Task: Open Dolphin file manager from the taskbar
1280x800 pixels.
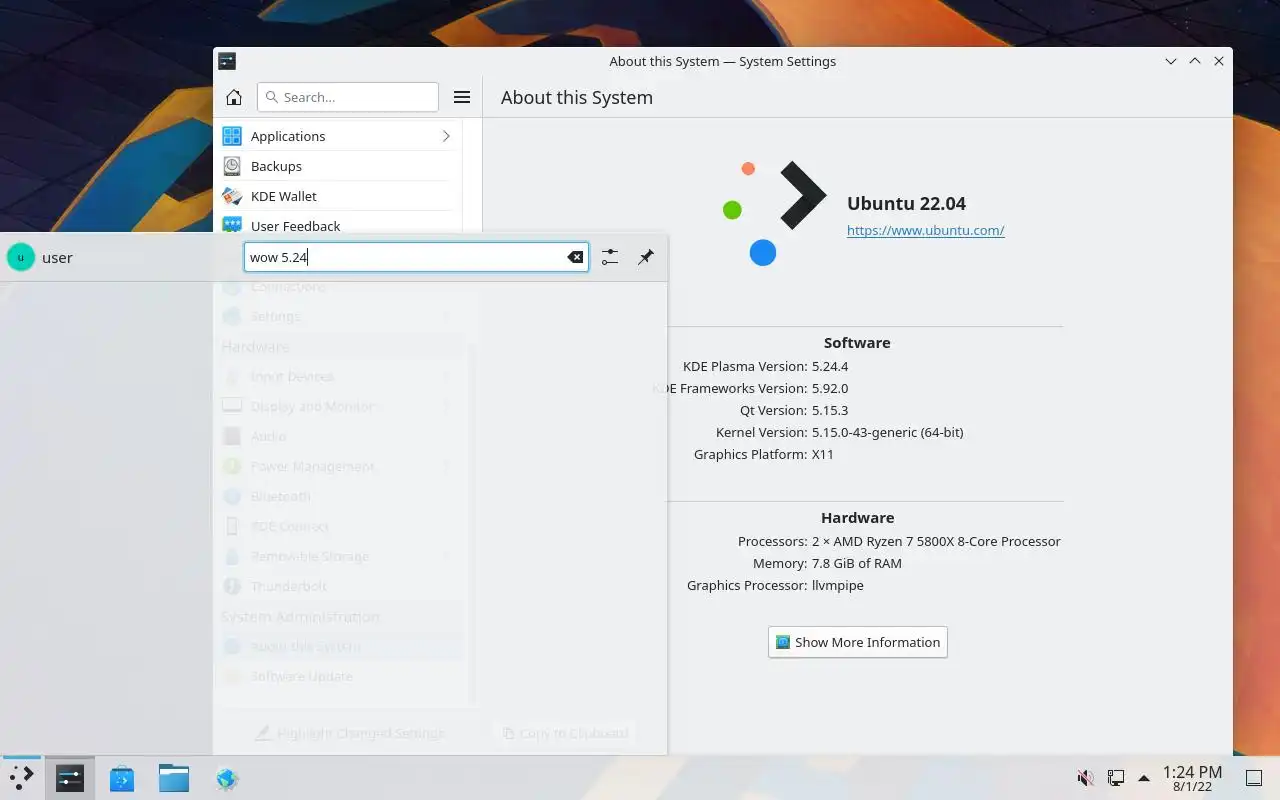Action: point(174,778)
